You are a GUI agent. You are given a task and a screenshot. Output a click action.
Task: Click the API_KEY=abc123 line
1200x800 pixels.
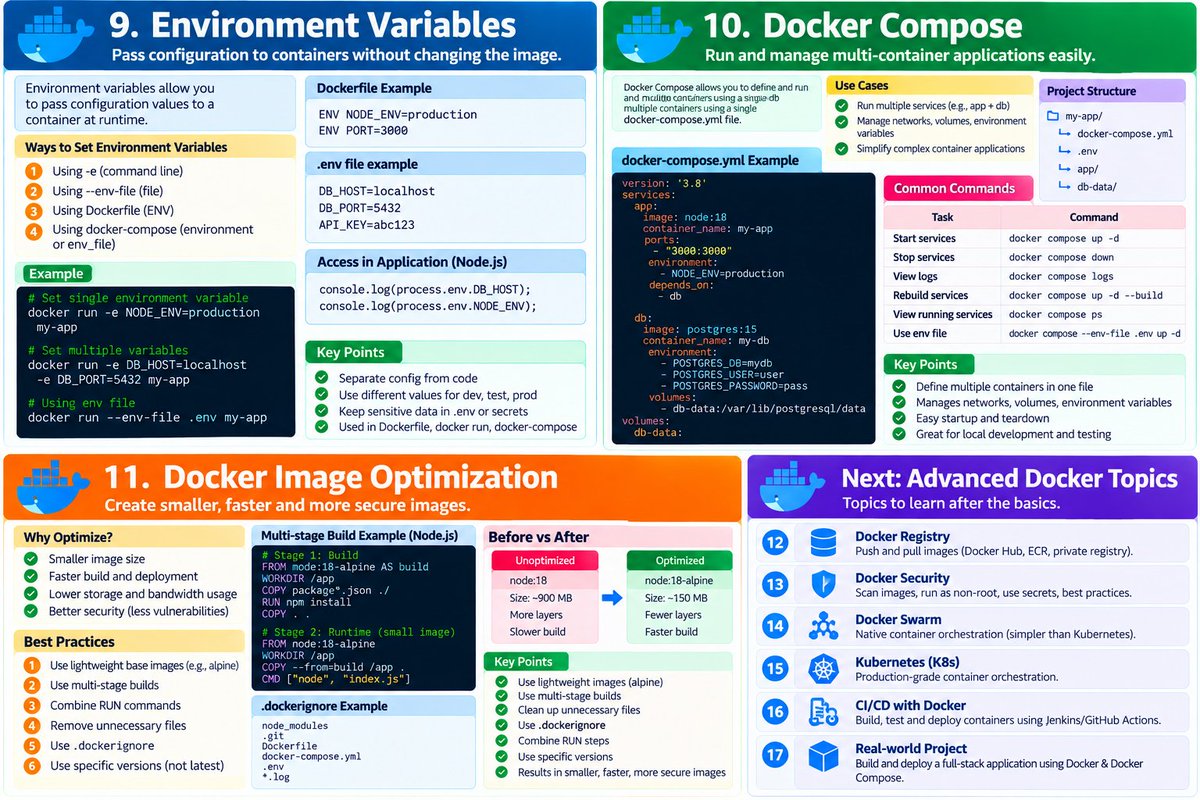(367, 225)
